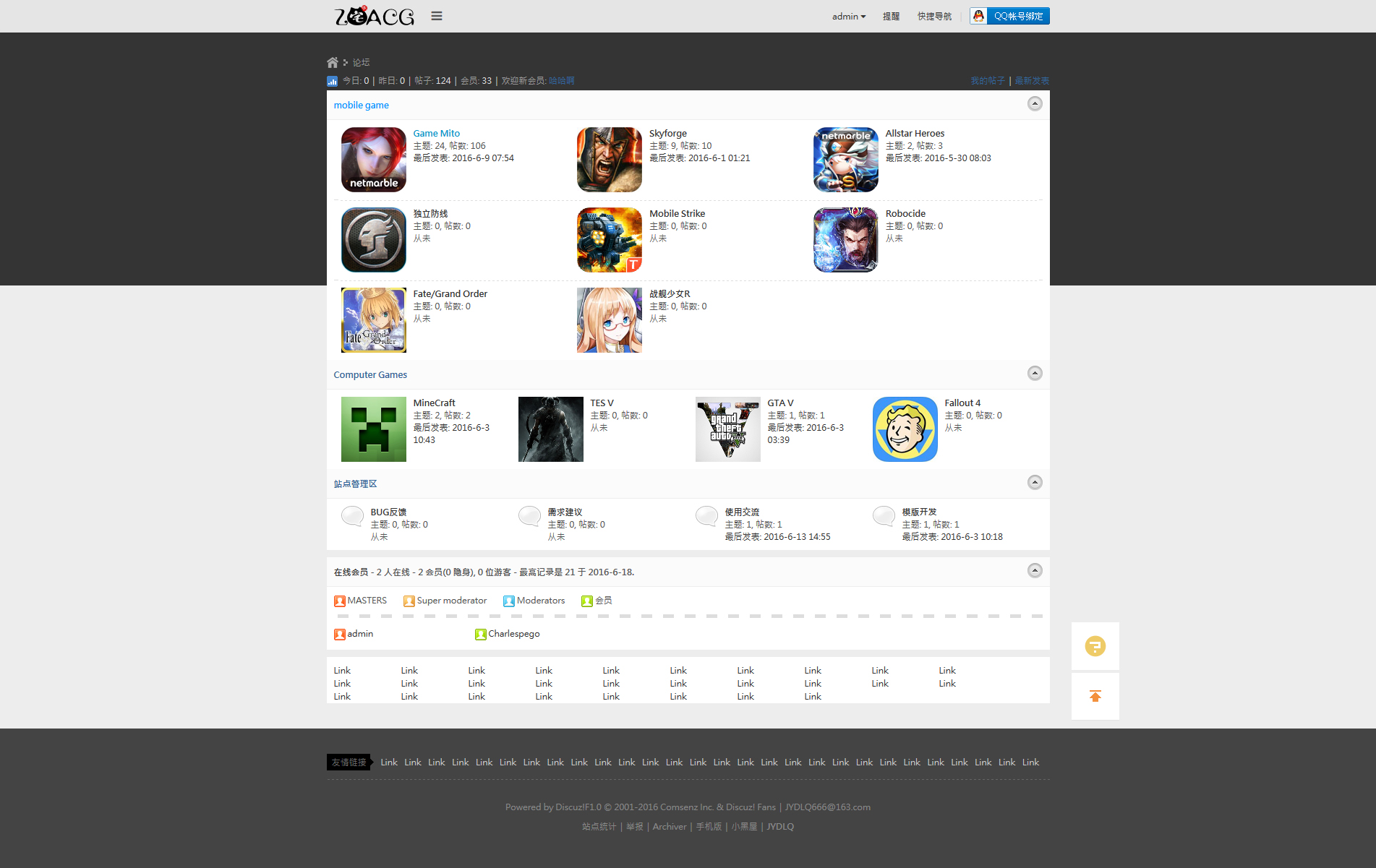Open new member 哈哈啊 profile link
Viewport: 1376px width, 868px height.
[x=562, y=81]
